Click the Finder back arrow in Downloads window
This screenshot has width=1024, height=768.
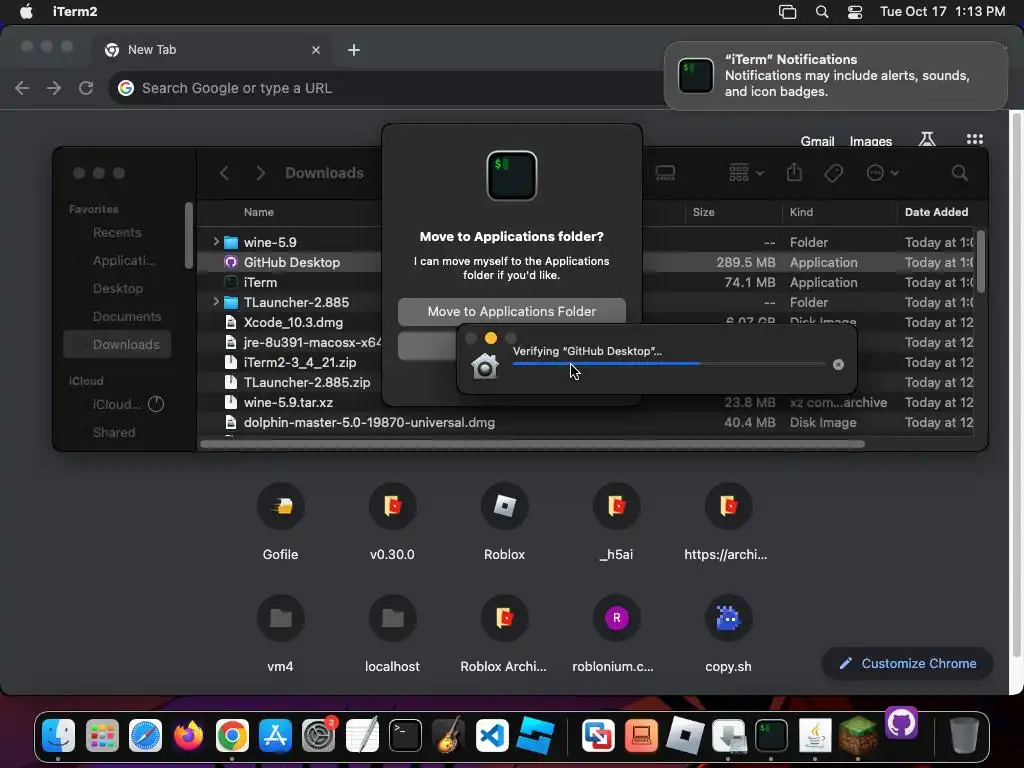[224, 173]
